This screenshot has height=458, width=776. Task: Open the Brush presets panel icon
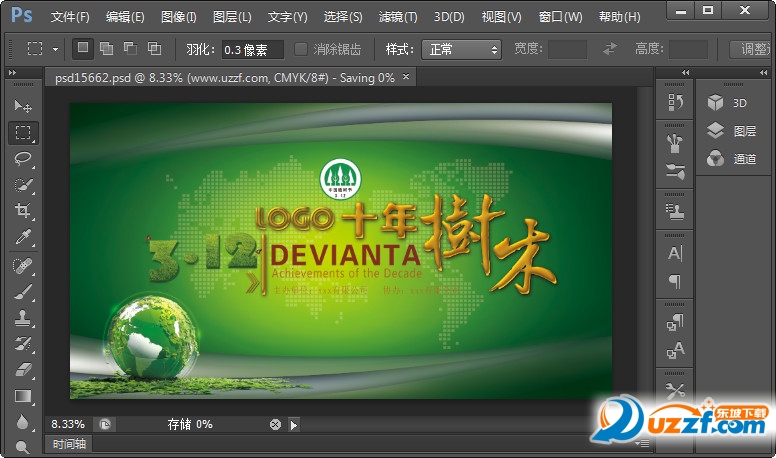tap(675, 144)
